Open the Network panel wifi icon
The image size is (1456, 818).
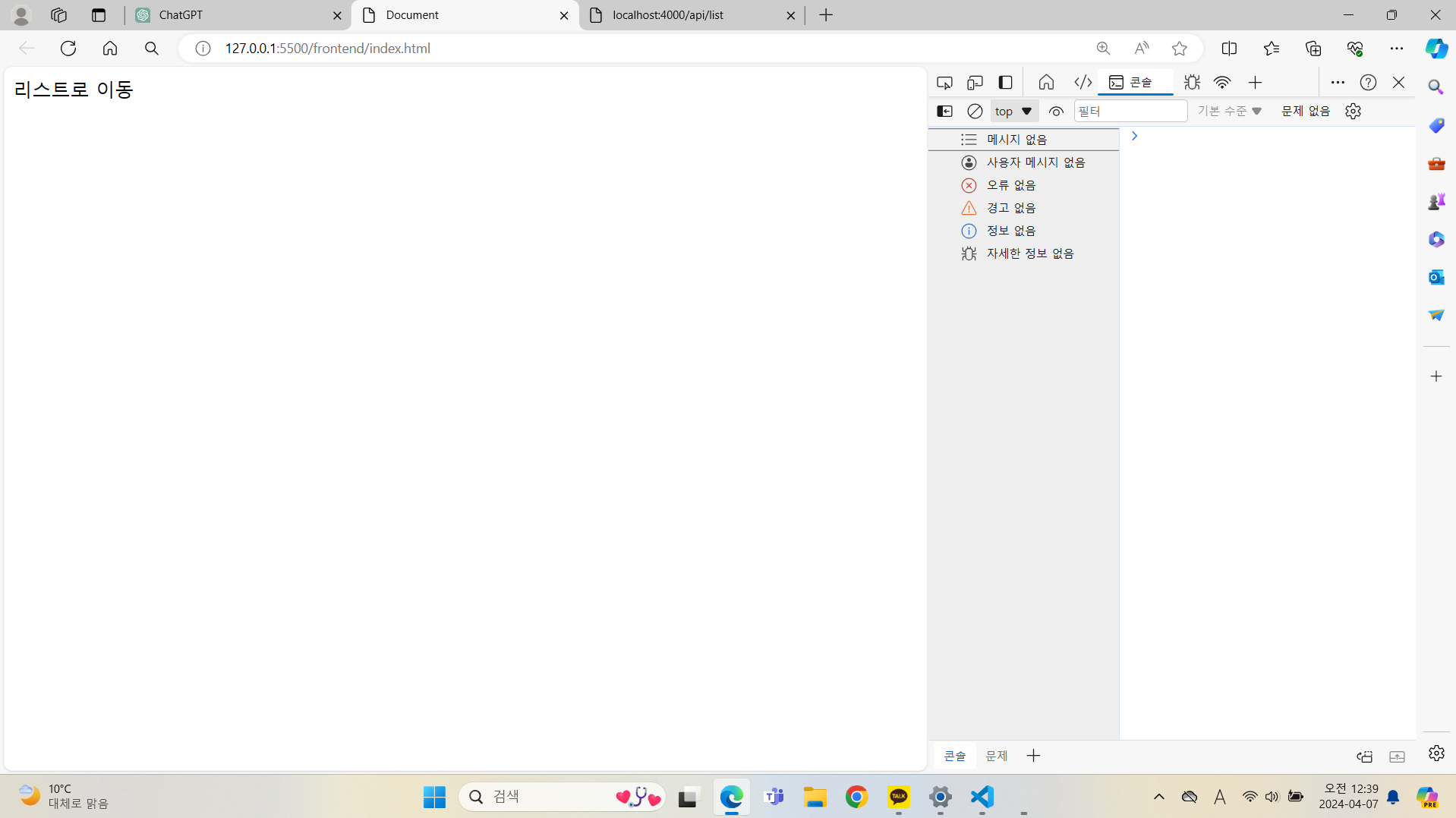pos(1222,83)
